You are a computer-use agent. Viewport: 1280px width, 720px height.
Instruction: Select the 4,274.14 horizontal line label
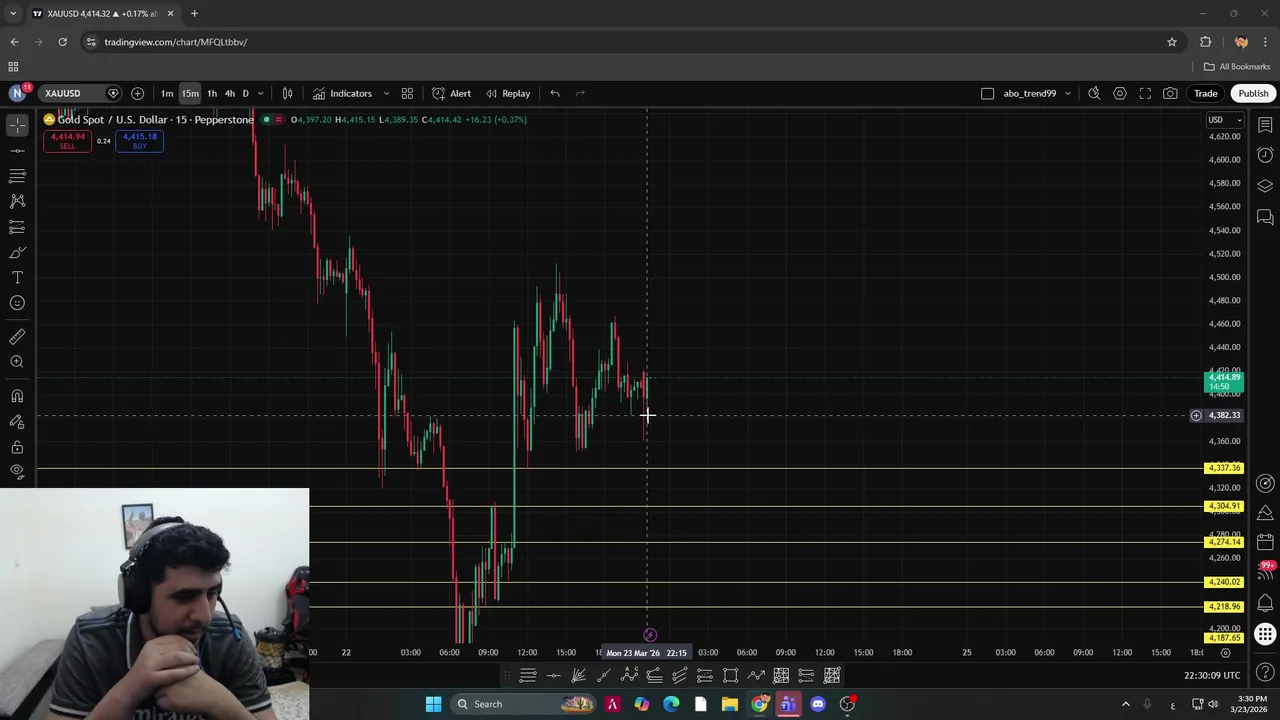[x=1224, y=542]
